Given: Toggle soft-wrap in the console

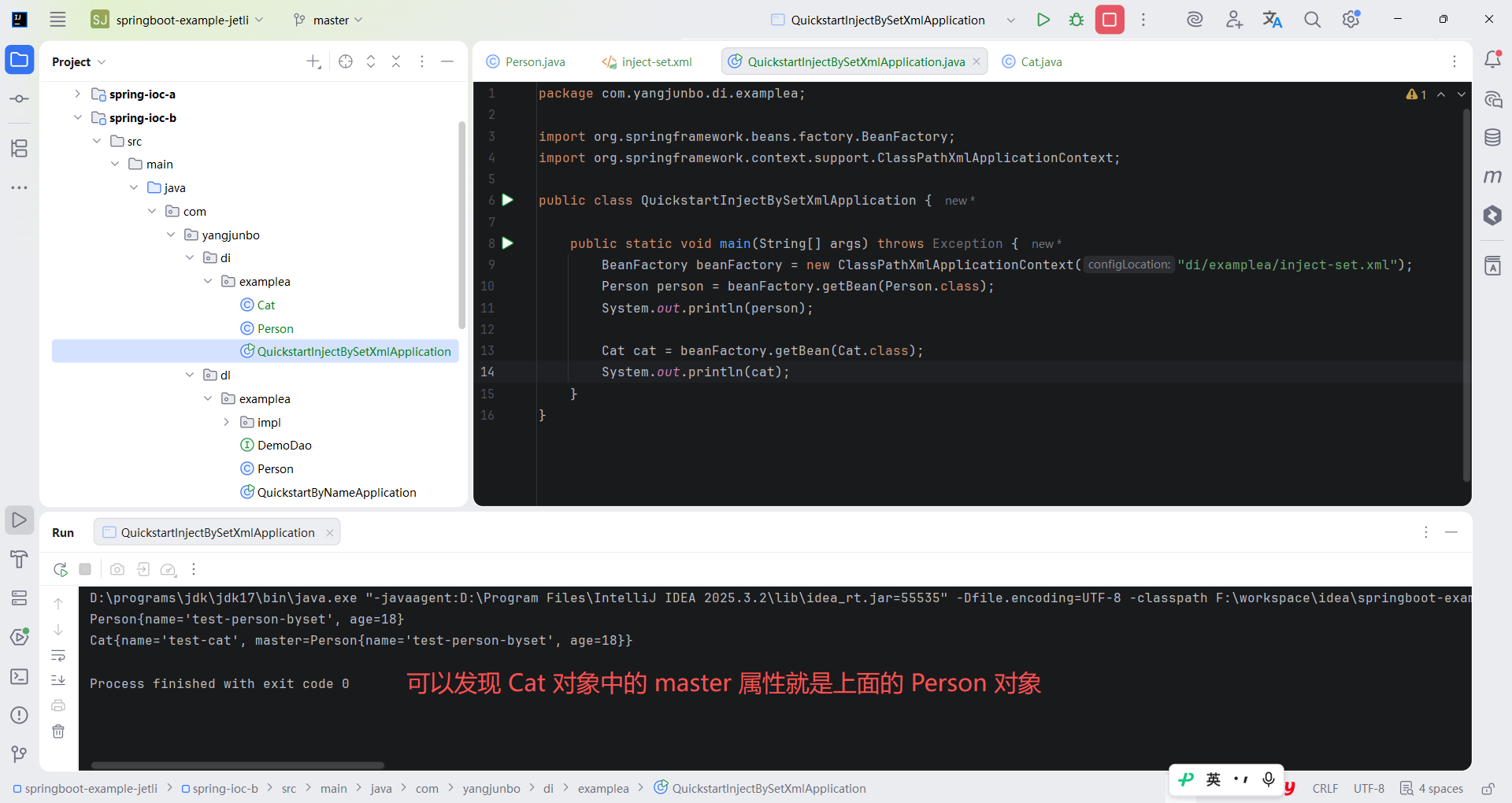Looking at the screenshot, I should [58, 656].
